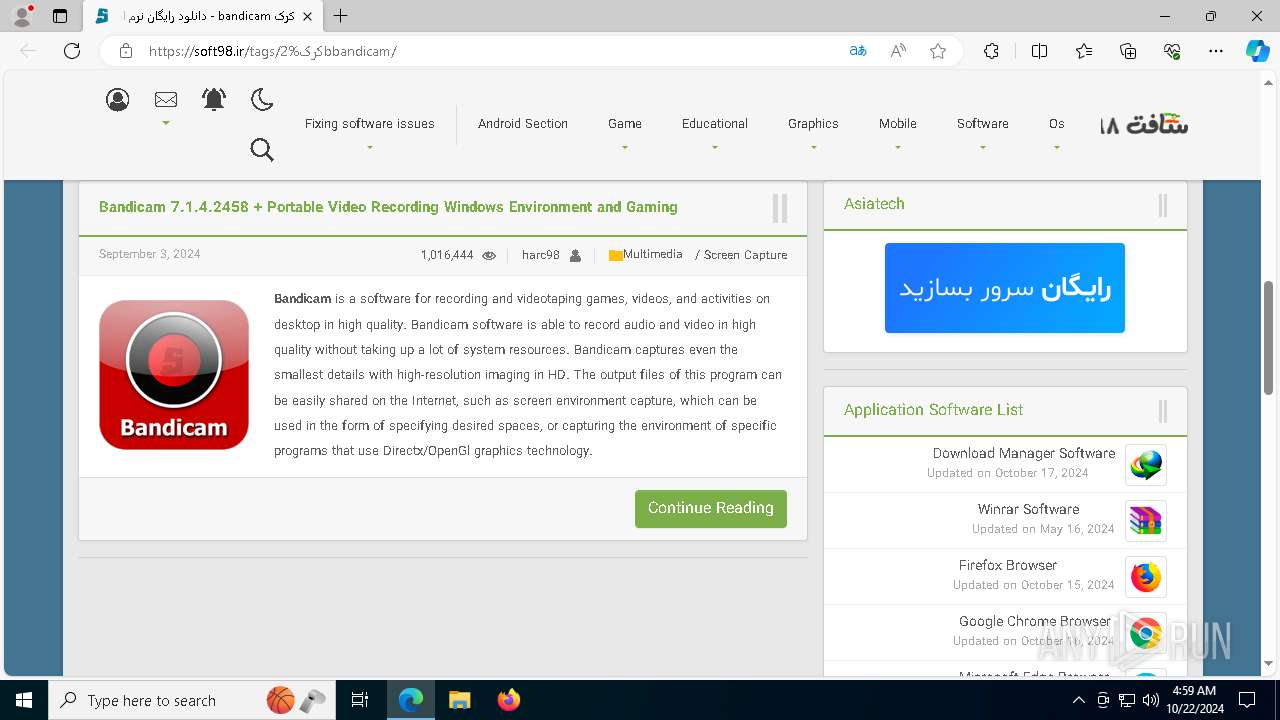Open Bandicam 7.1.4.2458 article title link

(x=388, y=207)
